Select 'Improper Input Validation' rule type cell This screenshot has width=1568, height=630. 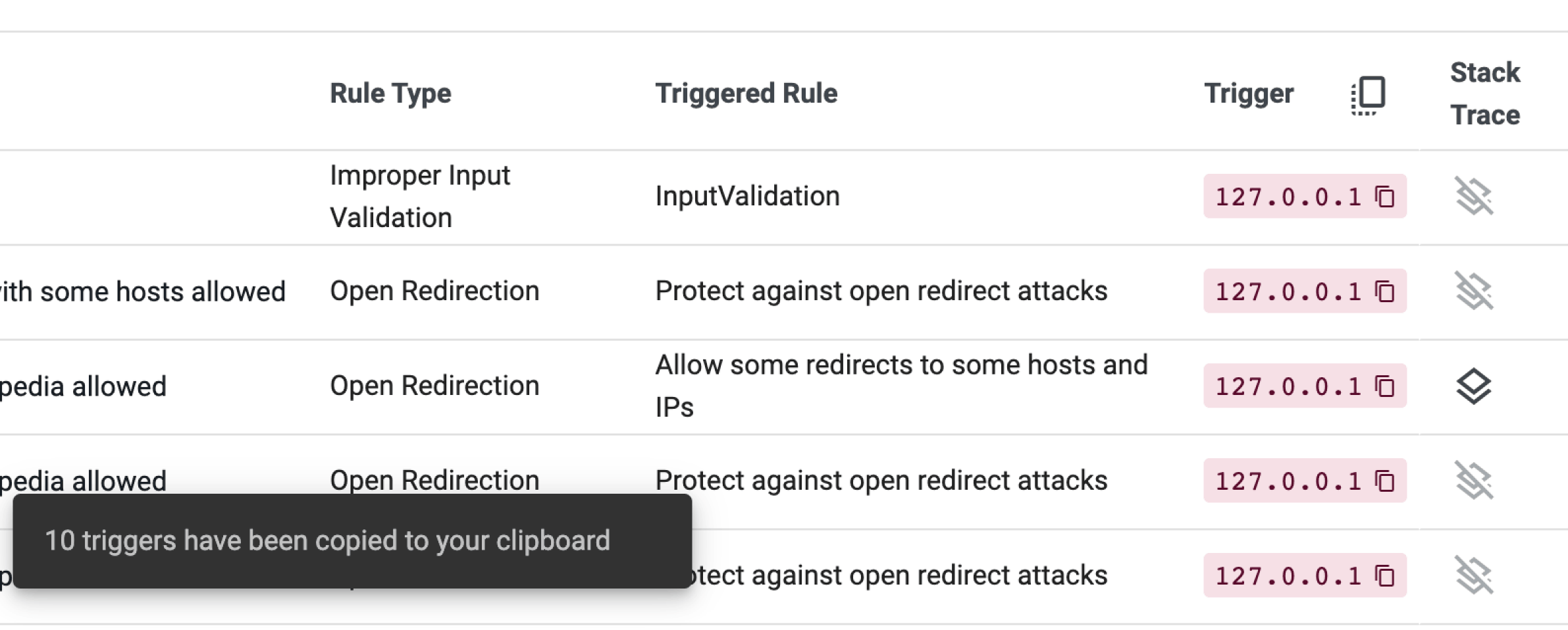coord(420,196)
